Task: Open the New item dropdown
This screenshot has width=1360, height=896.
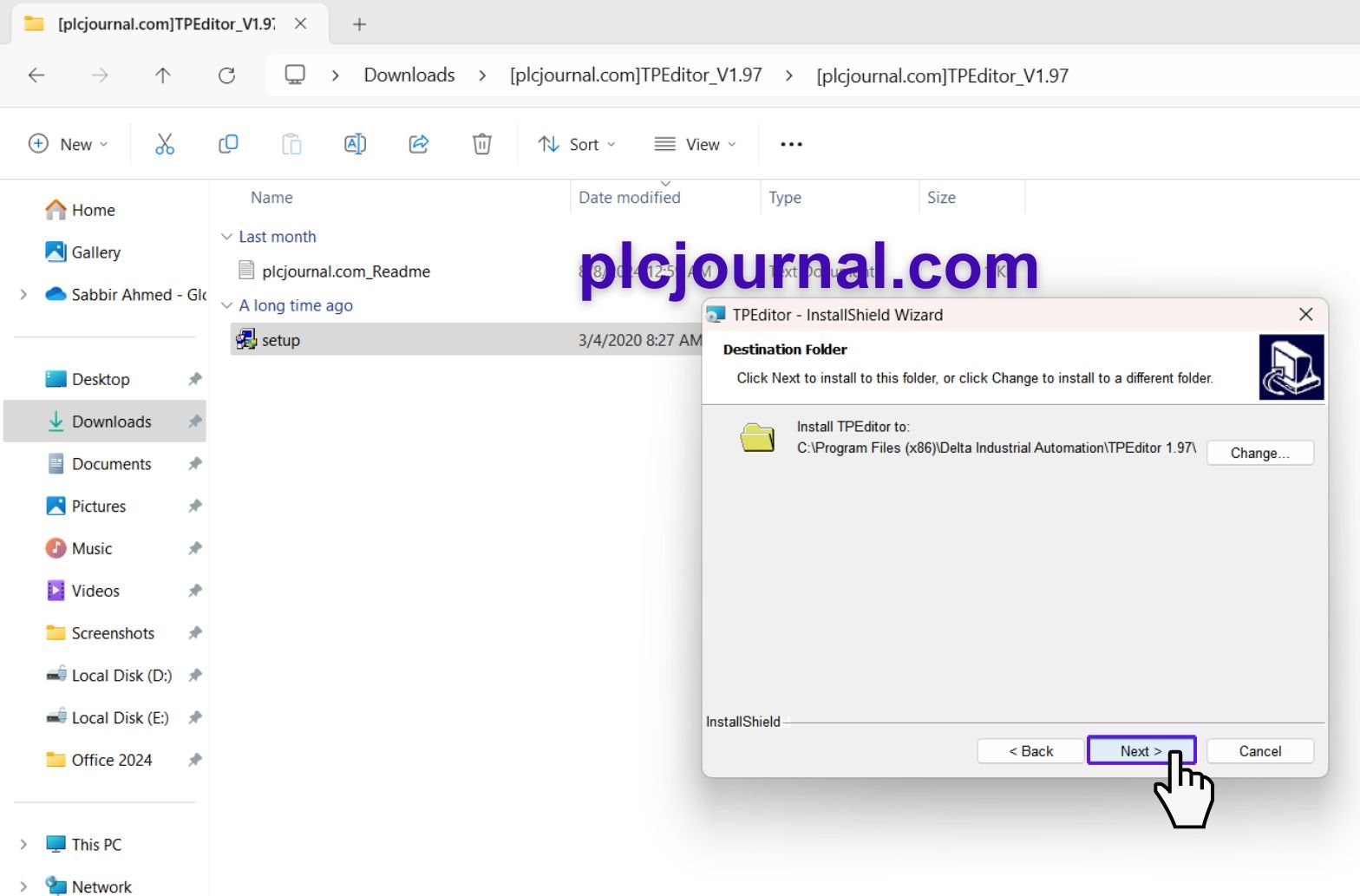Action: (x=69, y=144)
